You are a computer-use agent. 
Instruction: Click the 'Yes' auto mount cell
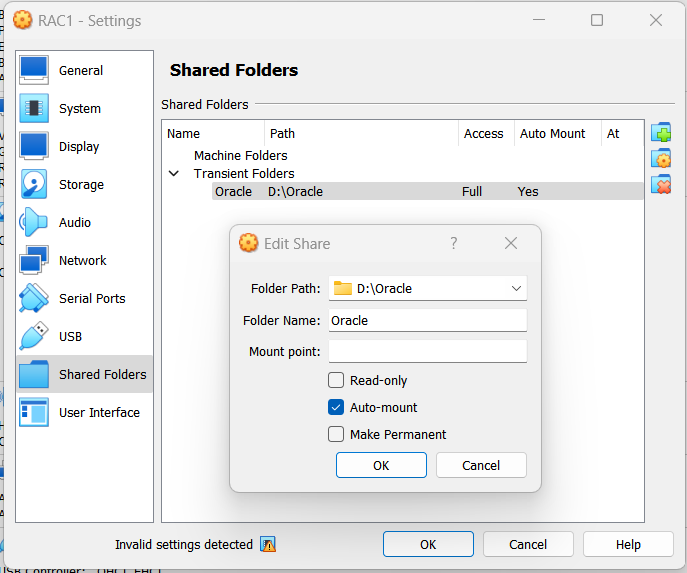point(528,191)
